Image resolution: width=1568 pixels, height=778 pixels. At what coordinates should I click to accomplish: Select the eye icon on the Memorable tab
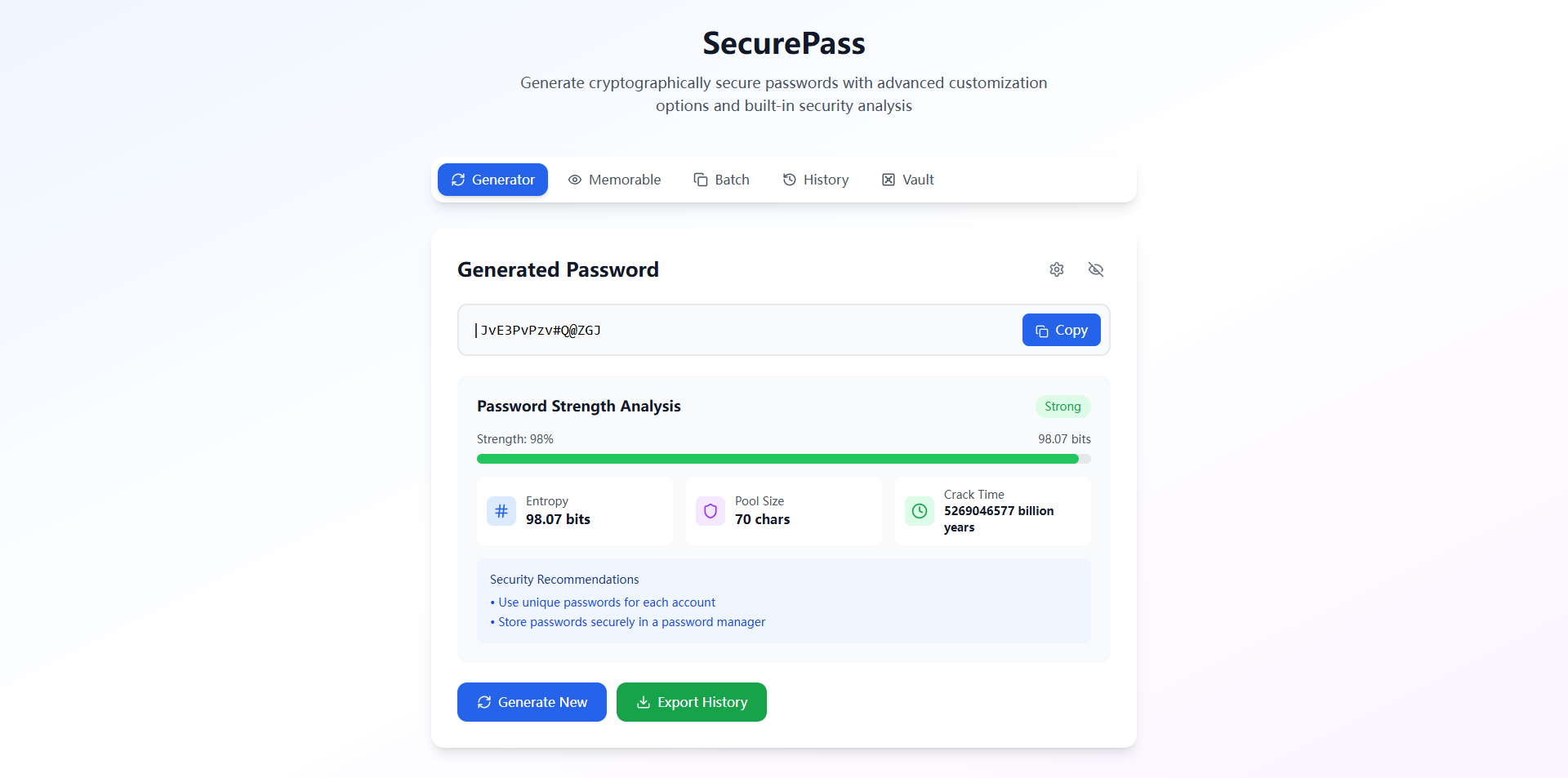575,180
